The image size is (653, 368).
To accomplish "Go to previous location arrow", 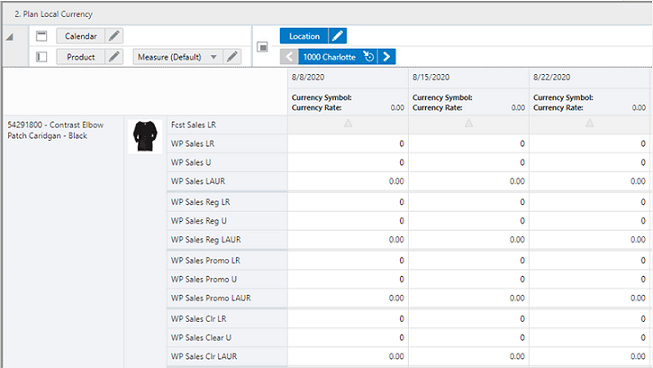I will [x=289, y=57].
